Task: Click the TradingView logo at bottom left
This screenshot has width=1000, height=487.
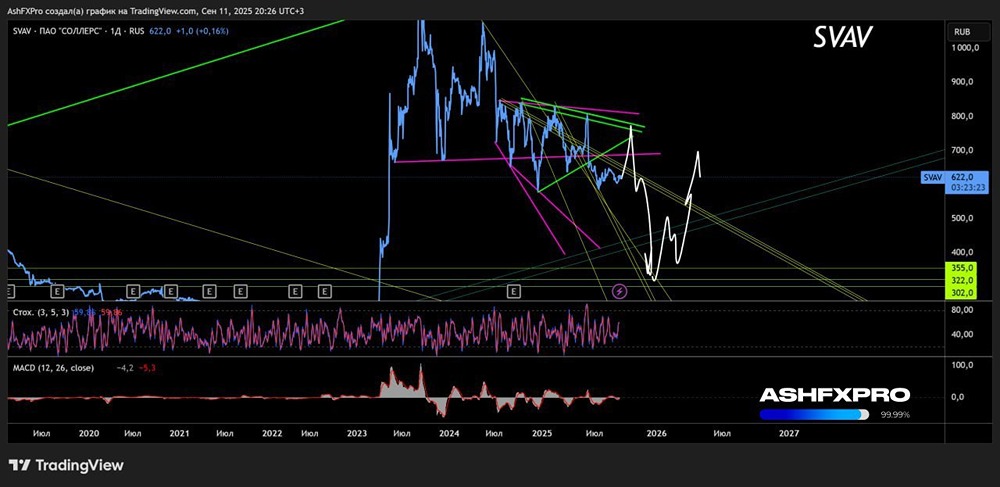Action: pos(66,465)
